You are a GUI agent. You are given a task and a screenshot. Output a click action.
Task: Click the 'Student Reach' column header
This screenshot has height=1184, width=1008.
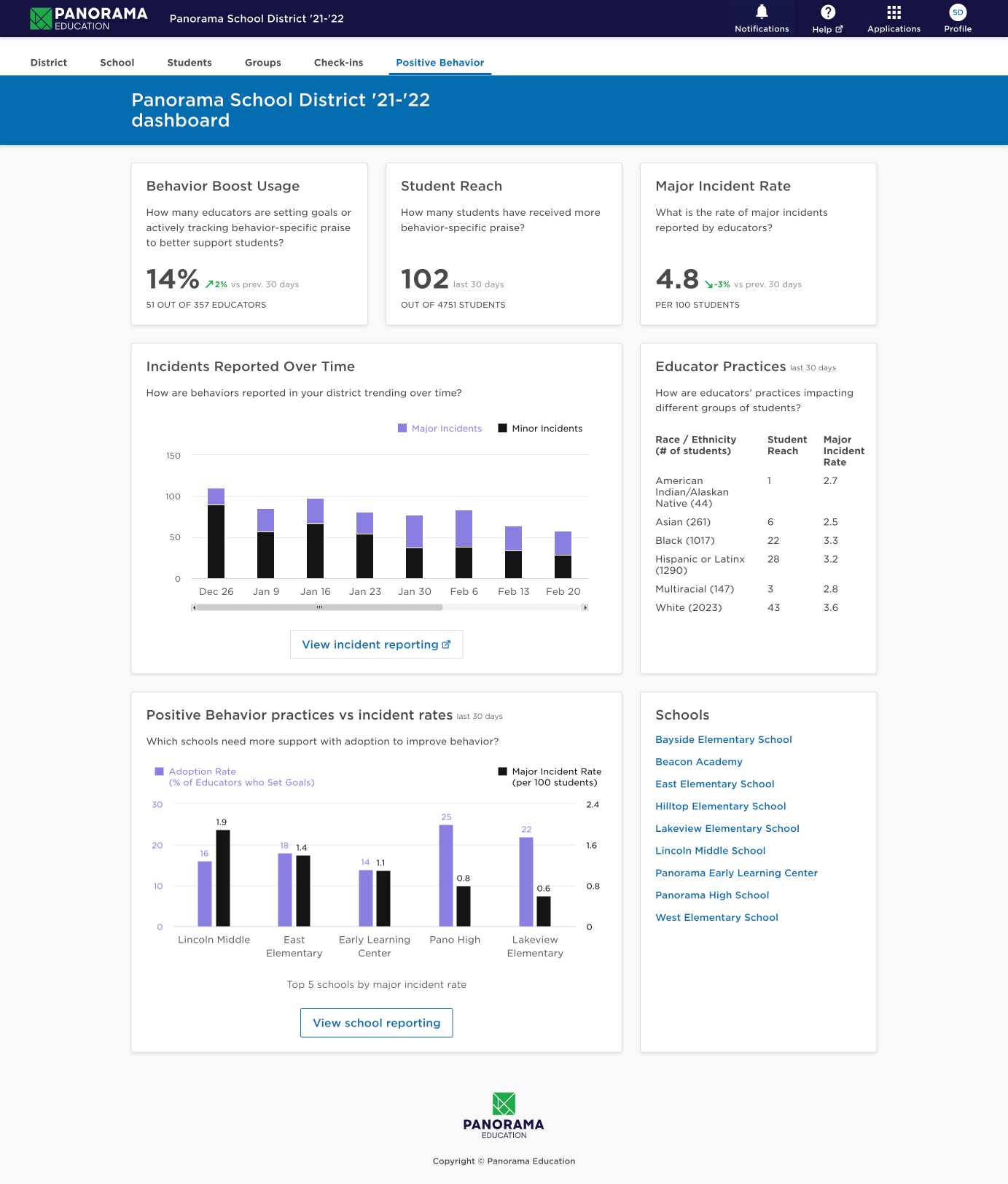(x=787, y=445)
